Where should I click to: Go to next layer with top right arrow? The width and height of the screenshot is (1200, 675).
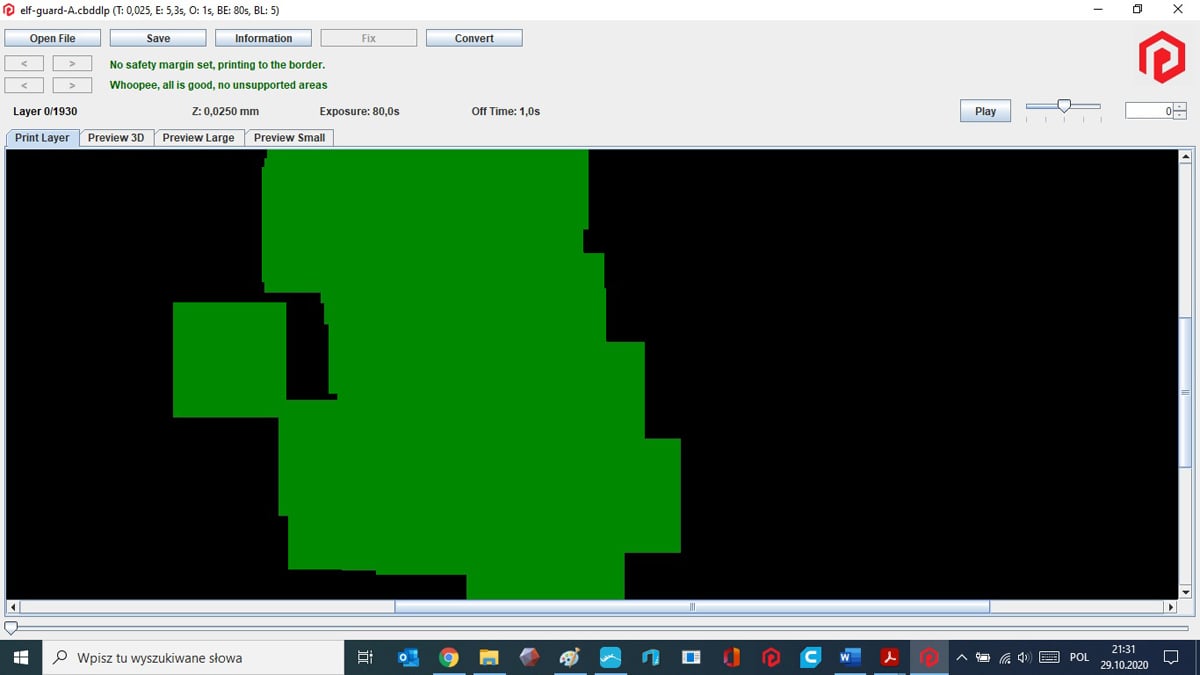point(72,64)
